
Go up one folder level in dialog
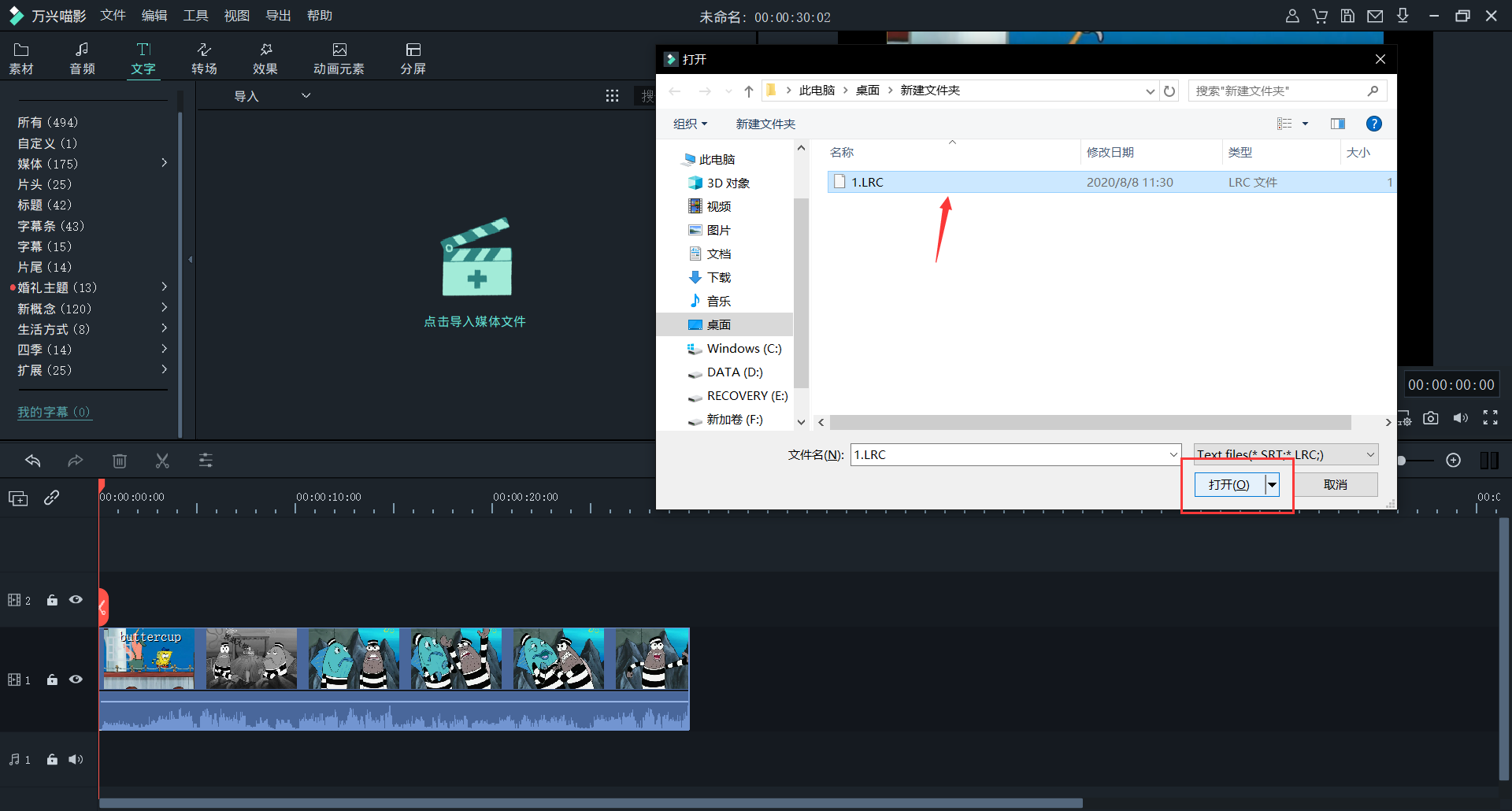749,91
